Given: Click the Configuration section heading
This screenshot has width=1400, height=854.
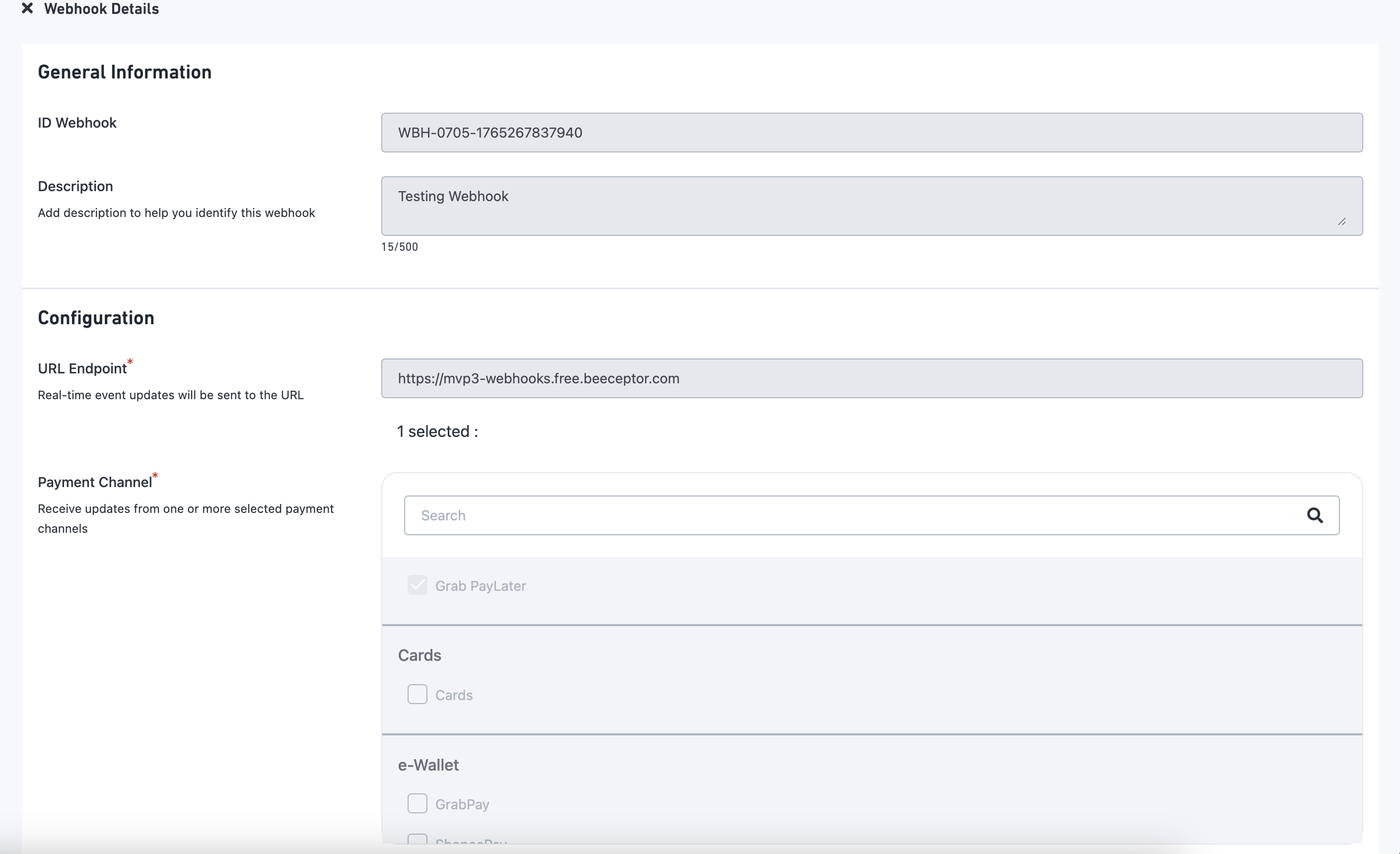Looking at the screenshot, I should click(96, 318).
